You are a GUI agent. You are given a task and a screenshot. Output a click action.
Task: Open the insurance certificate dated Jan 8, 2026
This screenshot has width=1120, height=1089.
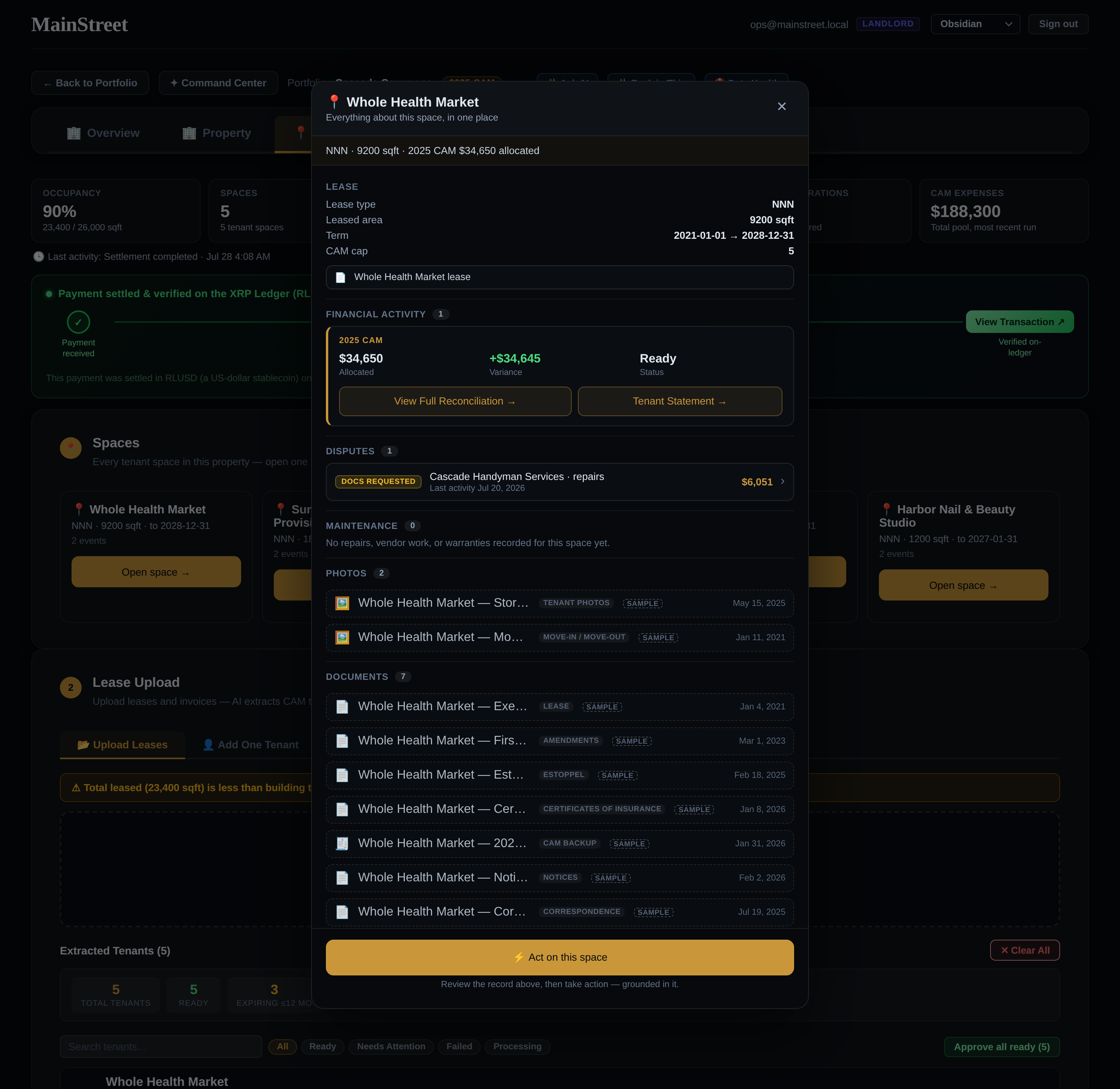pos(560,810)
